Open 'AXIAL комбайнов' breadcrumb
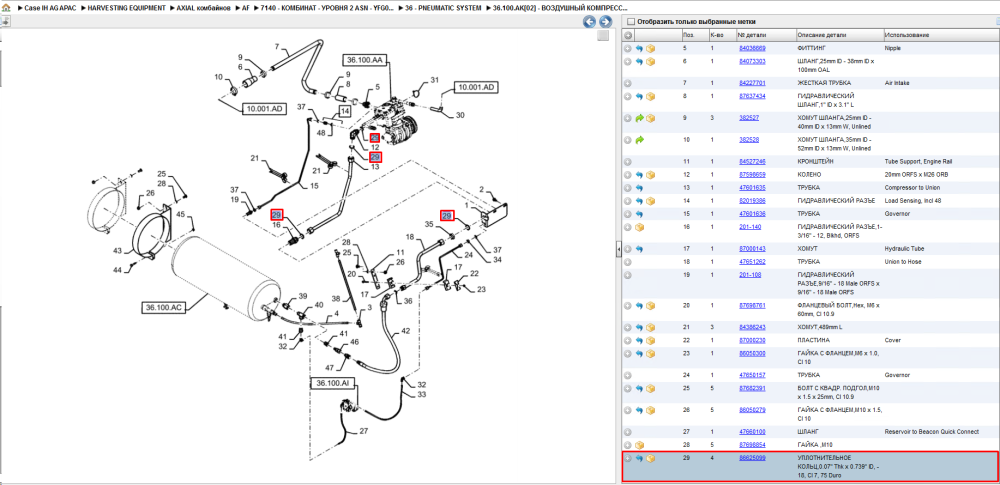Screen dimensions: 1000x485 (203, 8)
